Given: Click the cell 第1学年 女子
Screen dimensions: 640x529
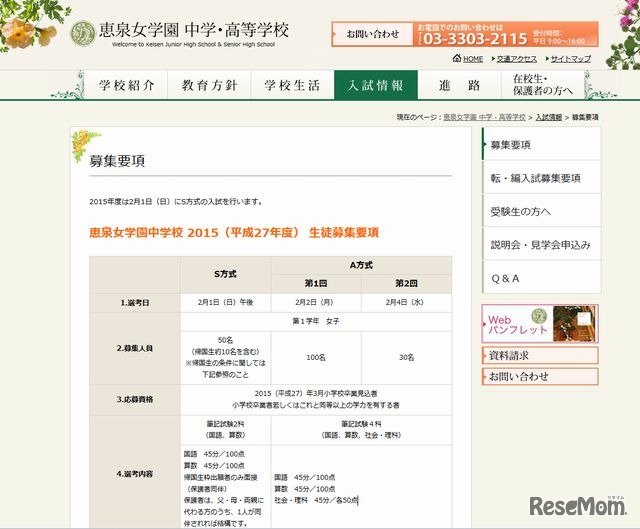Looking at the screenshot, I should [316, 321].
